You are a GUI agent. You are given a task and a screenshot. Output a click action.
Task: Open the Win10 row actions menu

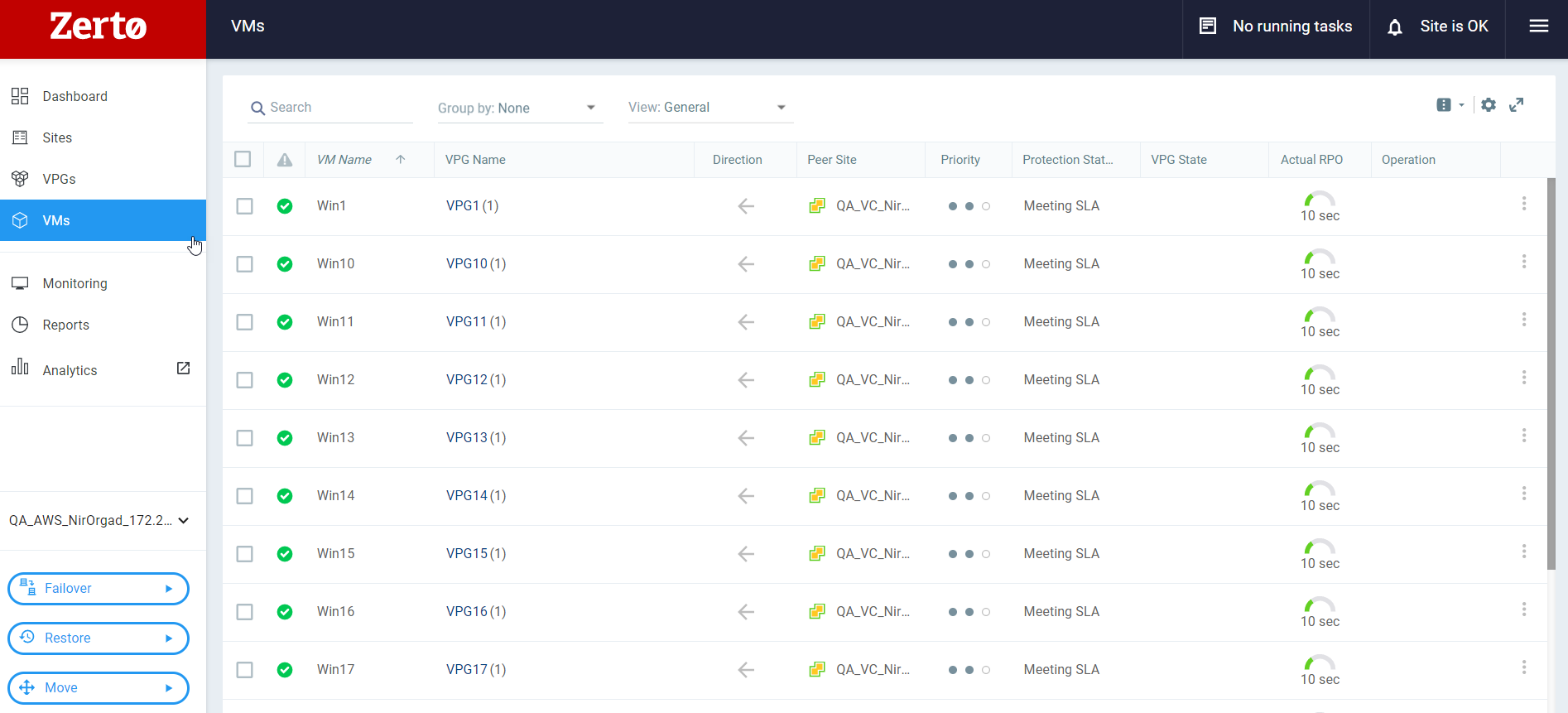[1523, 262]
